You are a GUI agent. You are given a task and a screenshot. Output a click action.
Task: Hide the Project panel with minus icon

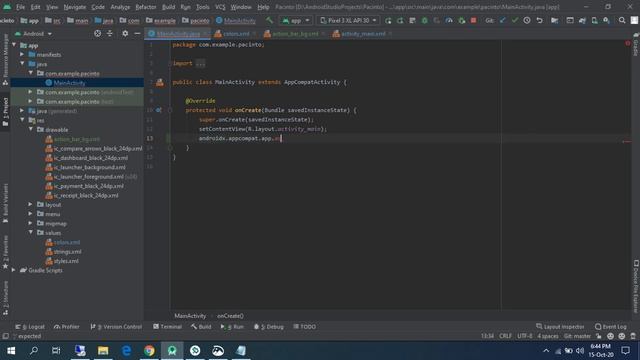pos(137,33)
